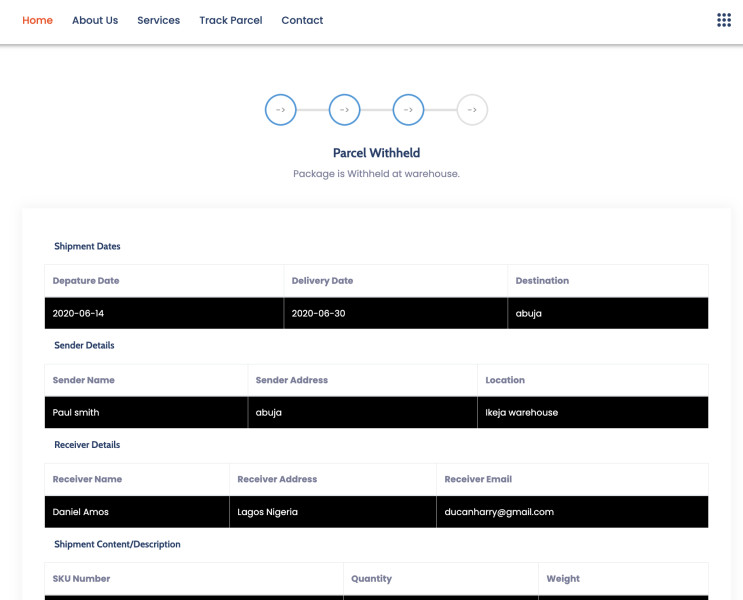Screen dimensions: 743x600
Task: Open the Contact page
Action: (x=302, y=20)
